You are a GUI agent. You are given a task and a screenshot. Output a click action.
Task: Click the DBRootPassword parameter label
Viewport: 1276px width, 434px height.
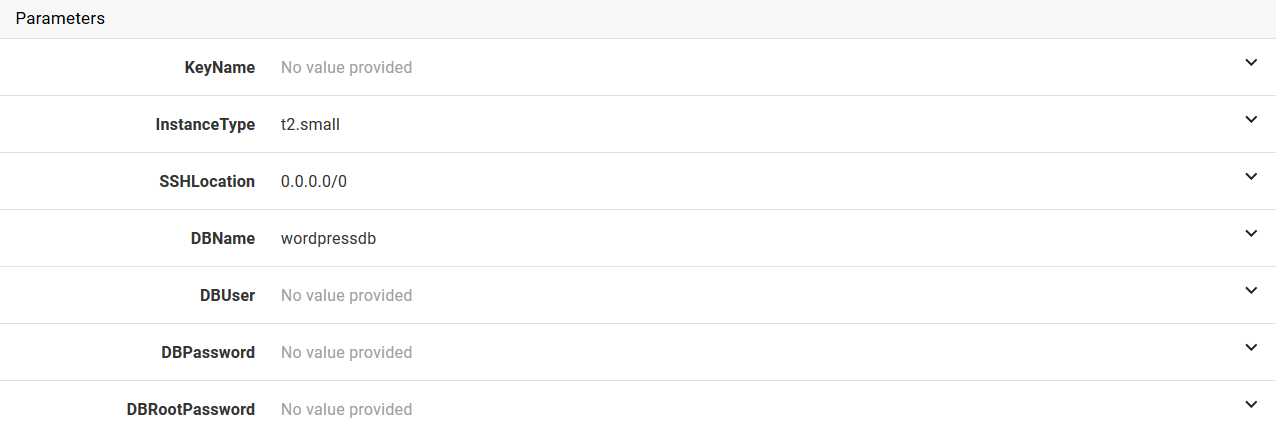point(190,410)
